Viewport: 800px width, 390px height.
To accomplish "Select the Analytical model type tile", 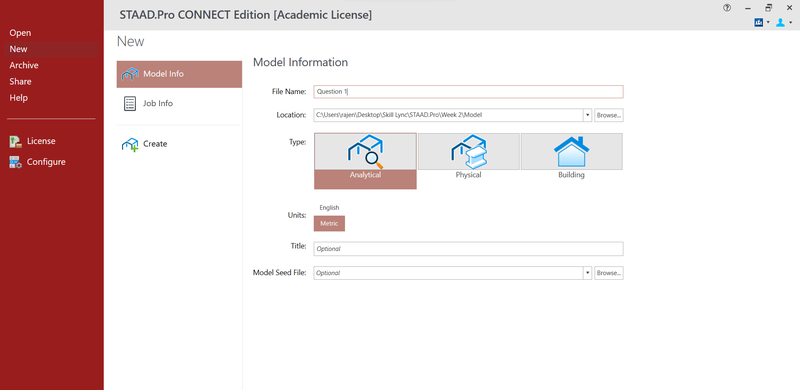I will [x=365, y=161].
